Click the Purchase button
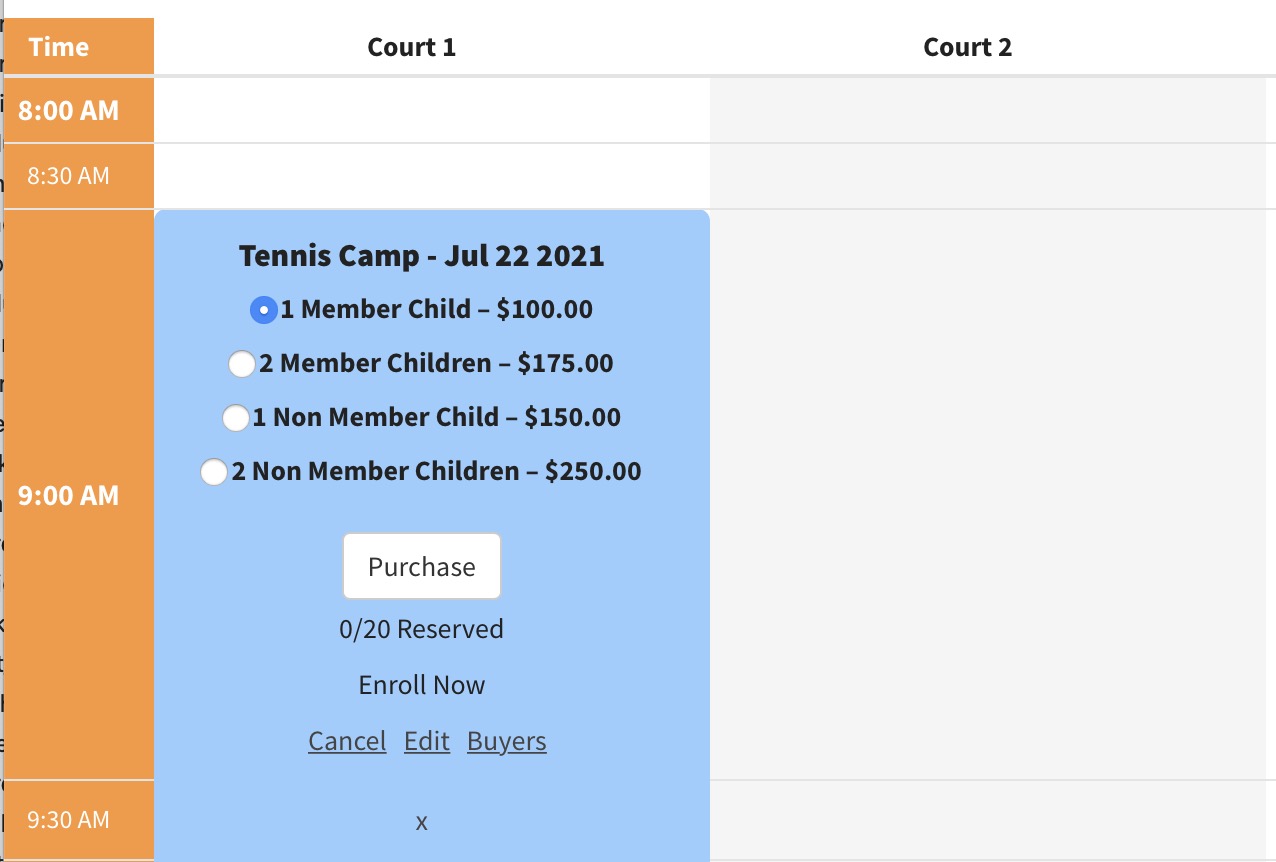This screenshot has height=862, width=1276. click(x=421, y=567)
